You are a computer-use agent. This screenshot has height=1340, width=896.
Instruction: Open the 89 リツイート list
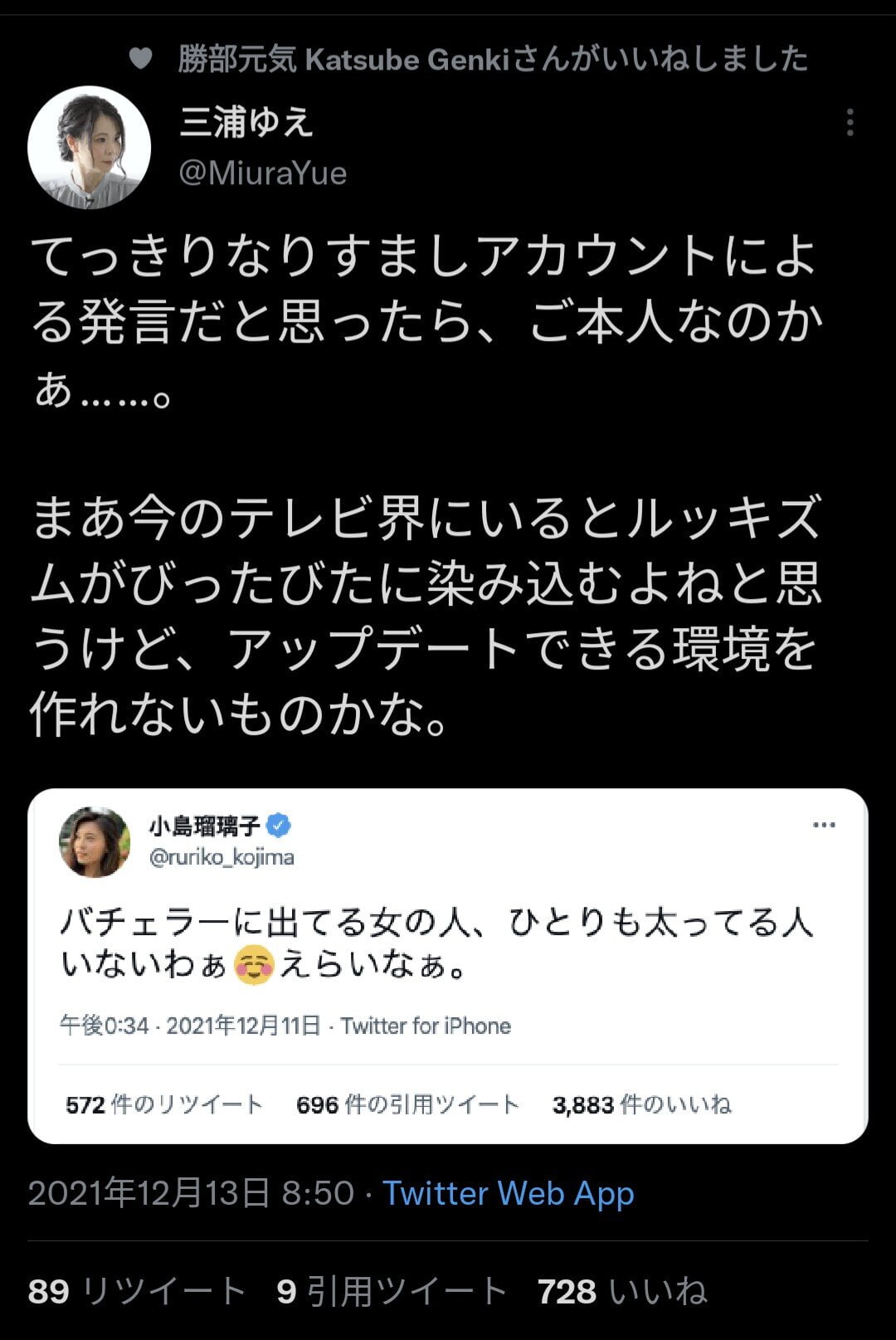pos(138,1292)
